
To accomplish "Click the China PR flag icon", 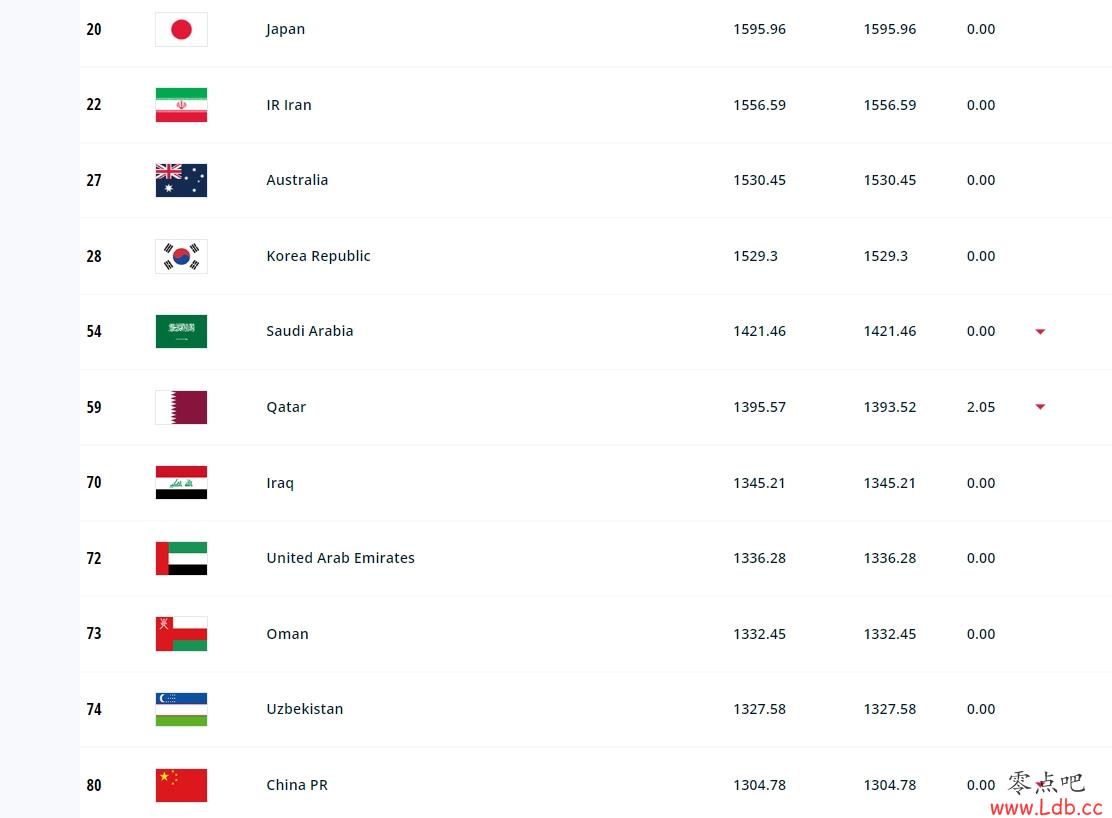I will tap(182, 785).
